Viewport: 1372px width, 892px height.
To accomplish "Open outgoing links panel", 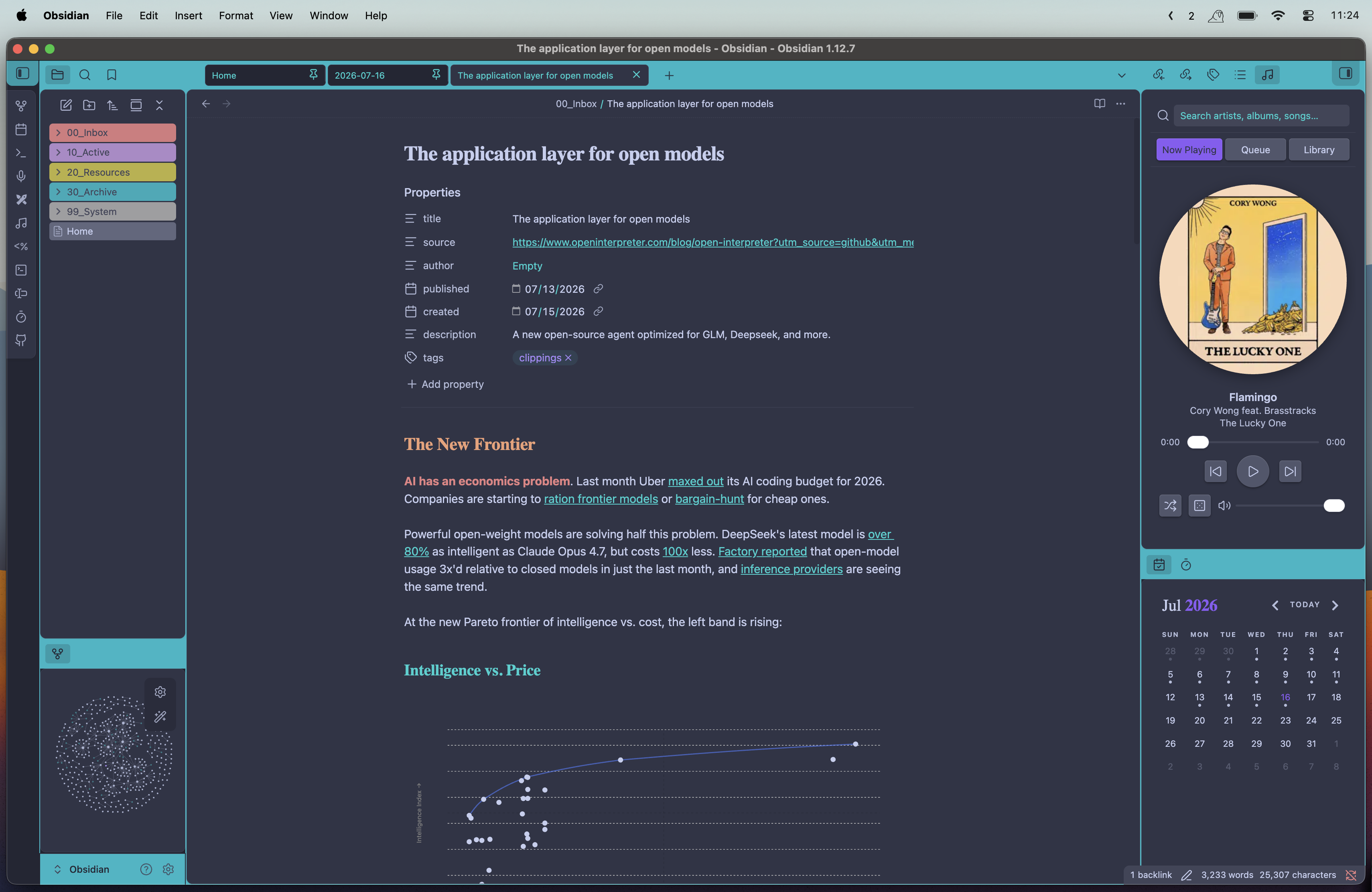I will click(x=1186, y=75).
